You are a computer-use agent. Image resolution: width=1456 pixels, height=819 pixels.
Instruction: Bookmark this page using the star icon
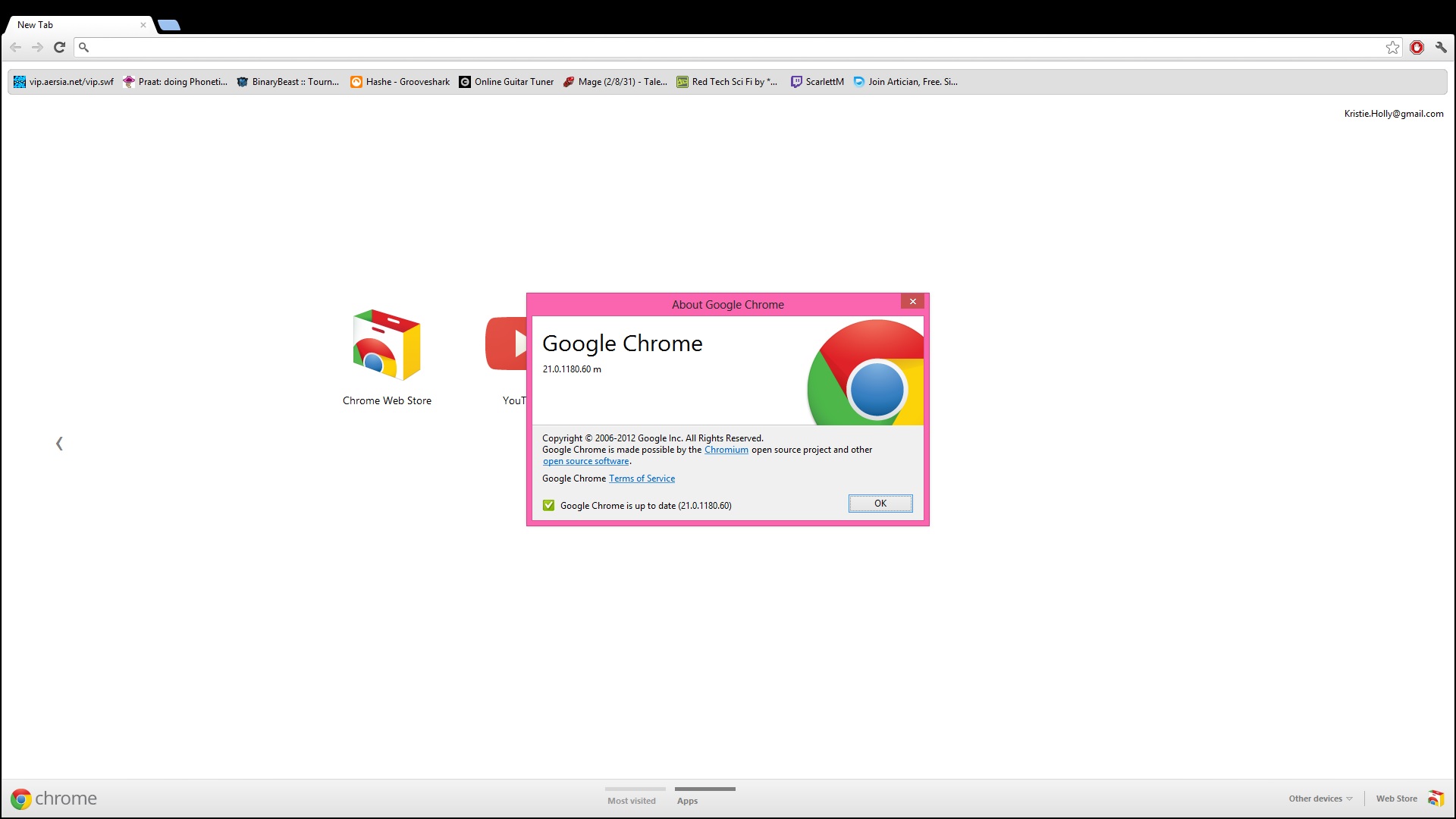pyautogui.click(x=1392, y=47)
